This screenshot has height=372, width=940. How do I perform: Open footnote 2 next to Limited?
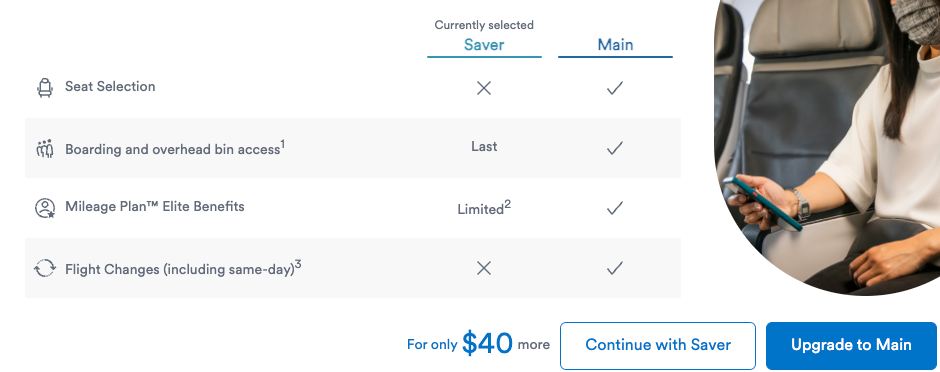point(507,204)
